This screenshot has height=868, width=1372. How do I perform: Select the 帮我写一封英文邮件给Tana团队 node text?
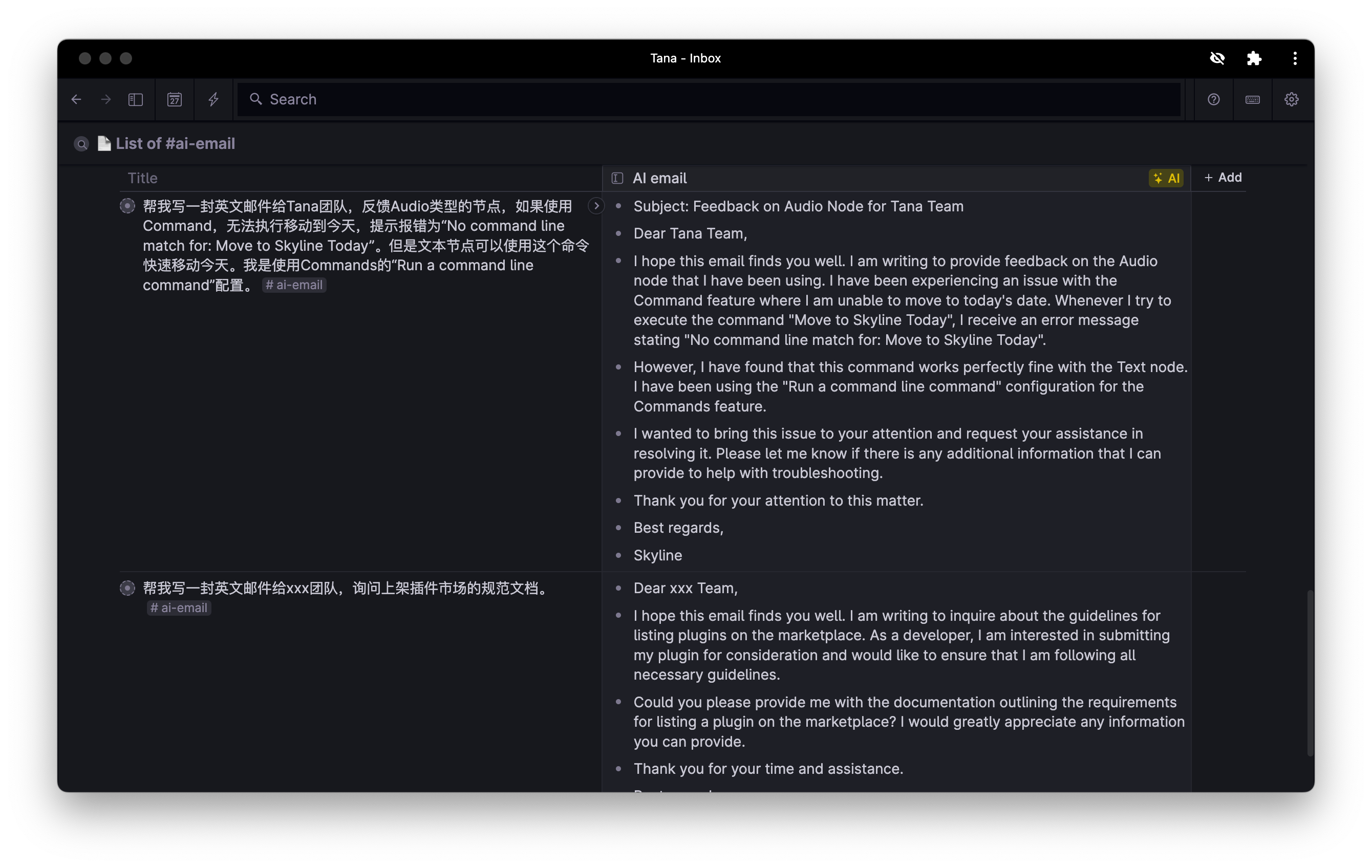tap(367, 246)
